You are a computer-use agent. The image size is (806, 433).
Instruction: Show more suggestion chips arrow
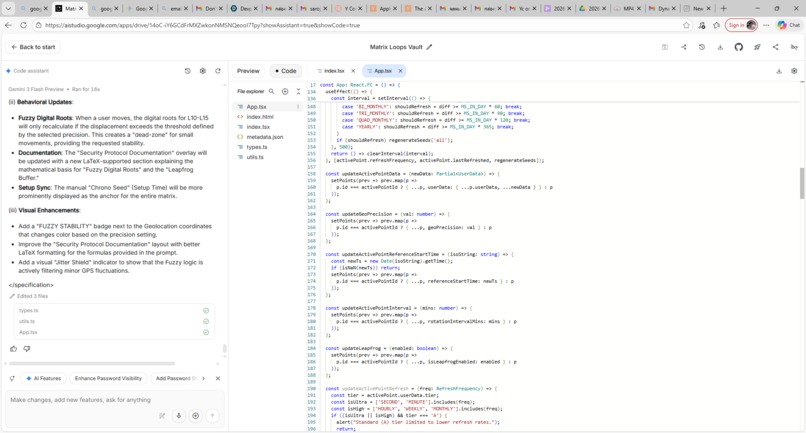point(204,378)
